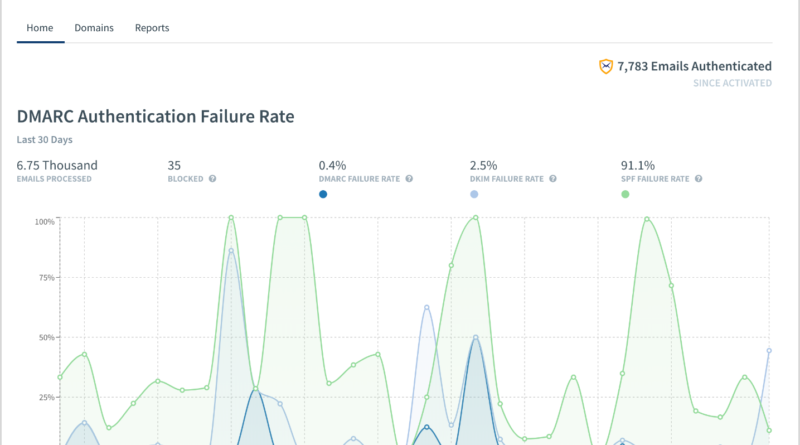800x445 pixels.
Task: Click the green SPF legend dot
Action: [x=625, y=194]
